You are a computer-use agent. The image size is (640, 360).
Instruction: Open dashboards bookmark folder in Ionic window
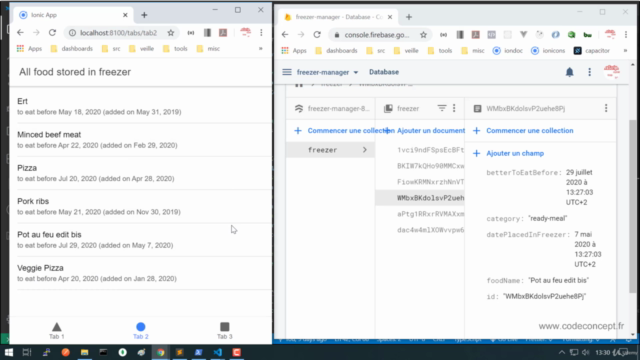pos(72,49)
